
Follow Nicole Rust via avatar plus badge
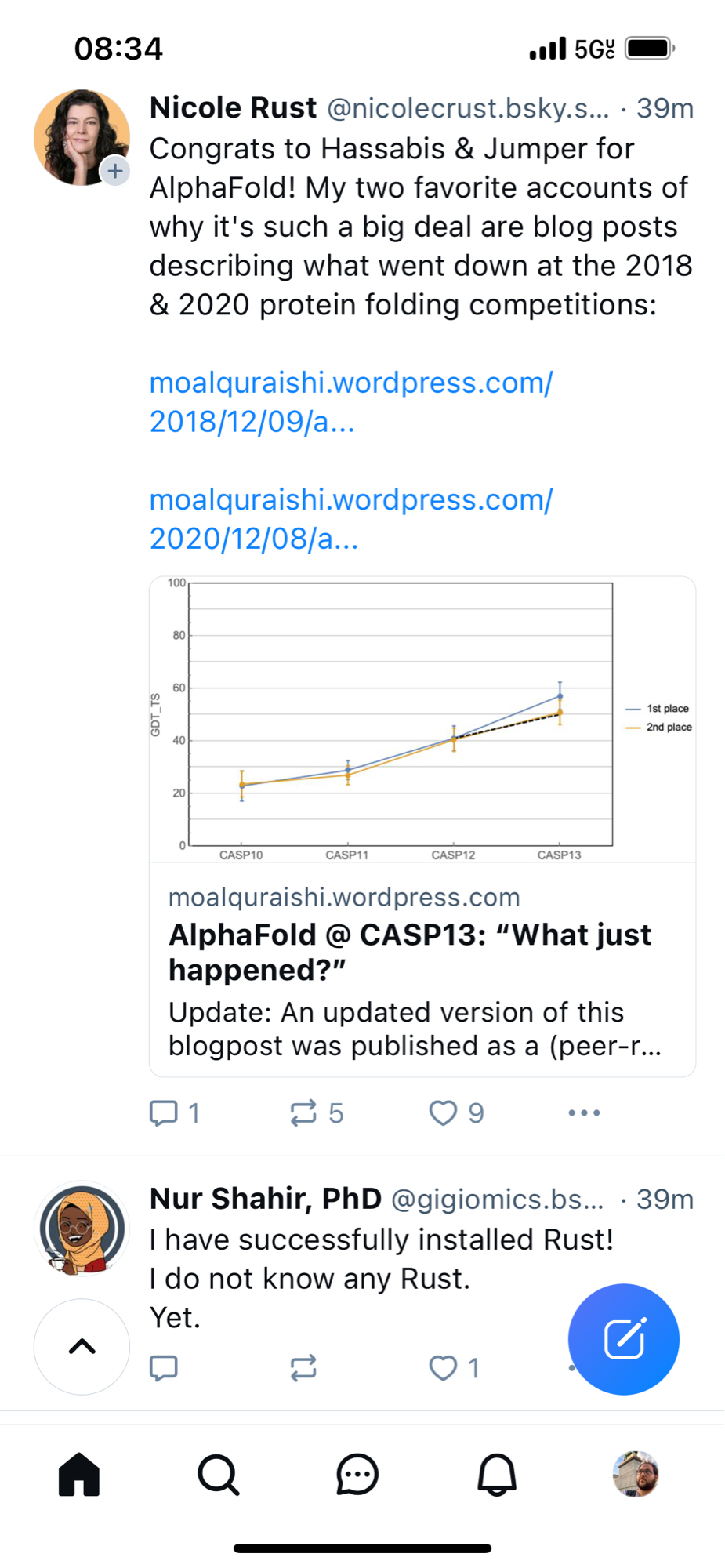pyautogui.click(x=115, y=170)
